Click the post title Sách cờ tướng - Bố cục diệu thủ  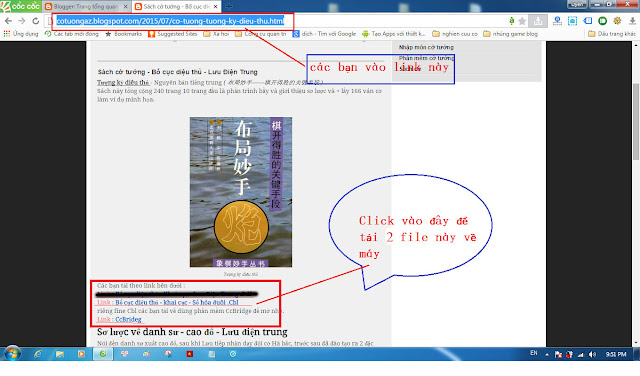click(x=178, y=72)
